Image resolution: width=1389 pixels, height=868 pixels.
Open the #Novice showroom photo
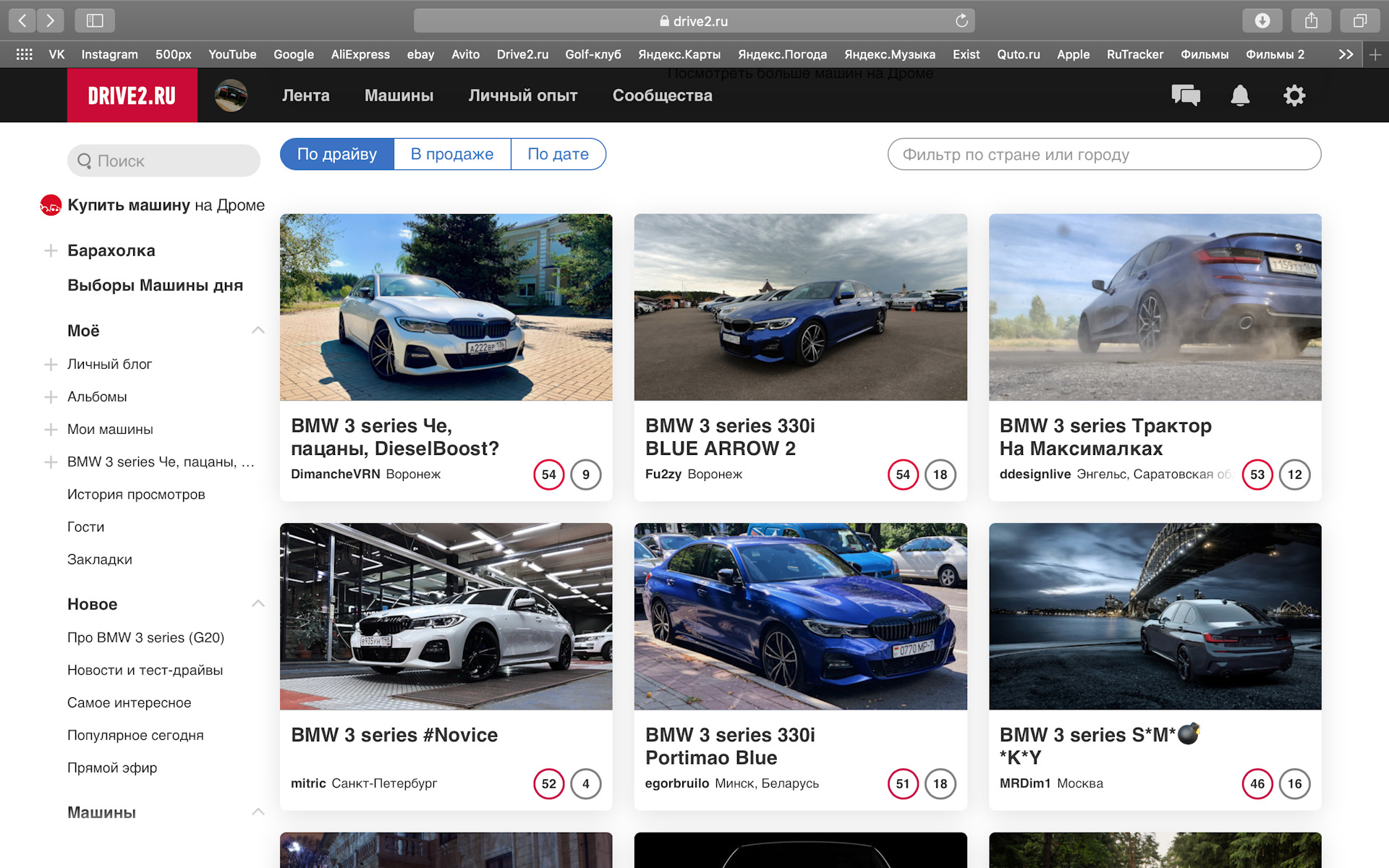[446, 616]
